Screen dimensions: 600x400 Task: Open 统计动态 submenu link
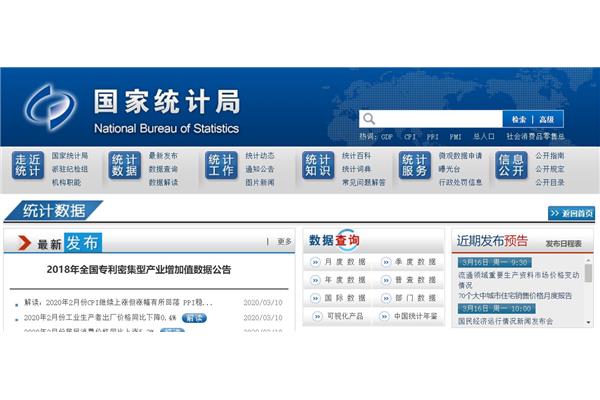tap(260, 156)
